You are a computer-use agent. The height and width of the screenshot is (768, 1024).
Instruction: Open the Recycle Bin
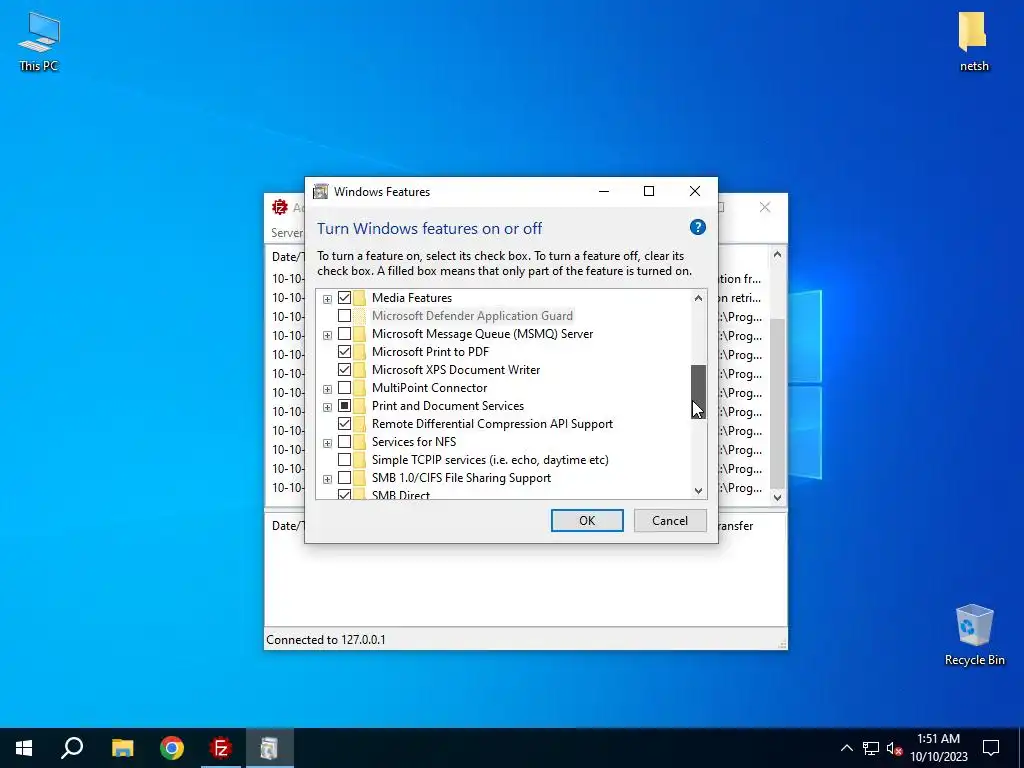pos(974,635)
